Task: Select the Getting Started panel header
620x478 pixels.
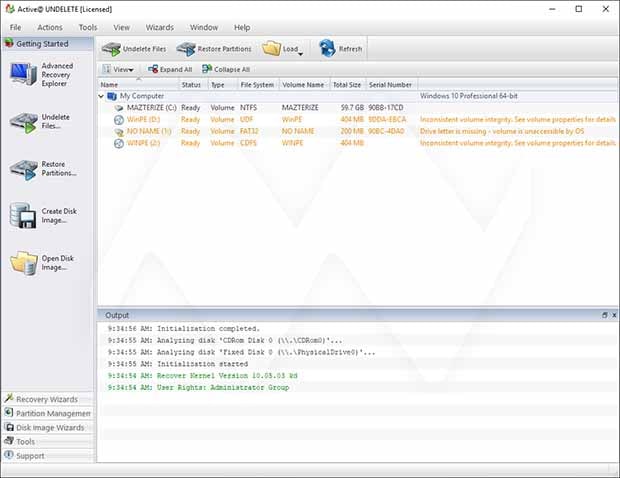Action: click(47, 43)
